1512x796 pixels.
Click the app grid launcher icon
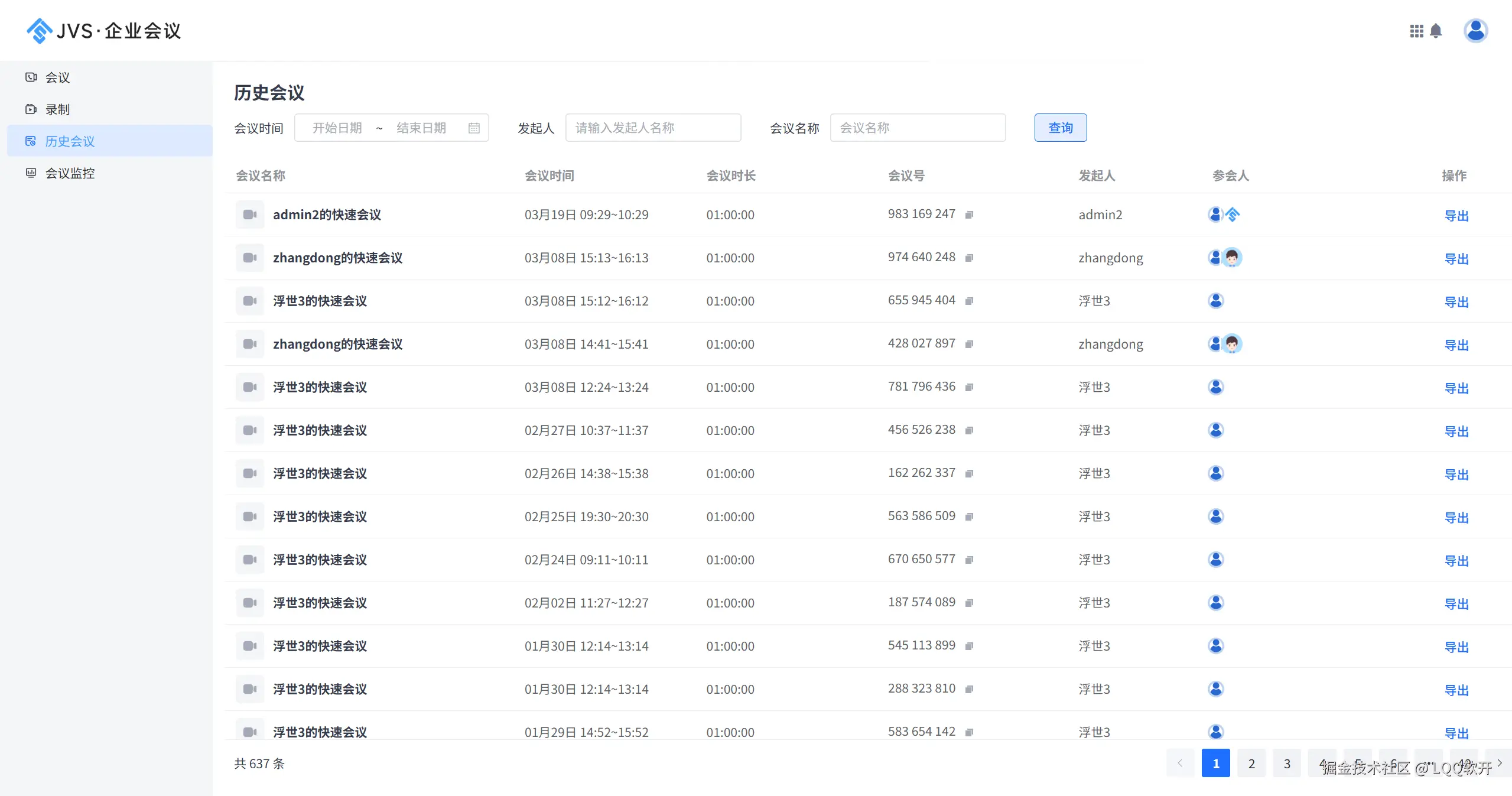click(x=1416, y=31)
